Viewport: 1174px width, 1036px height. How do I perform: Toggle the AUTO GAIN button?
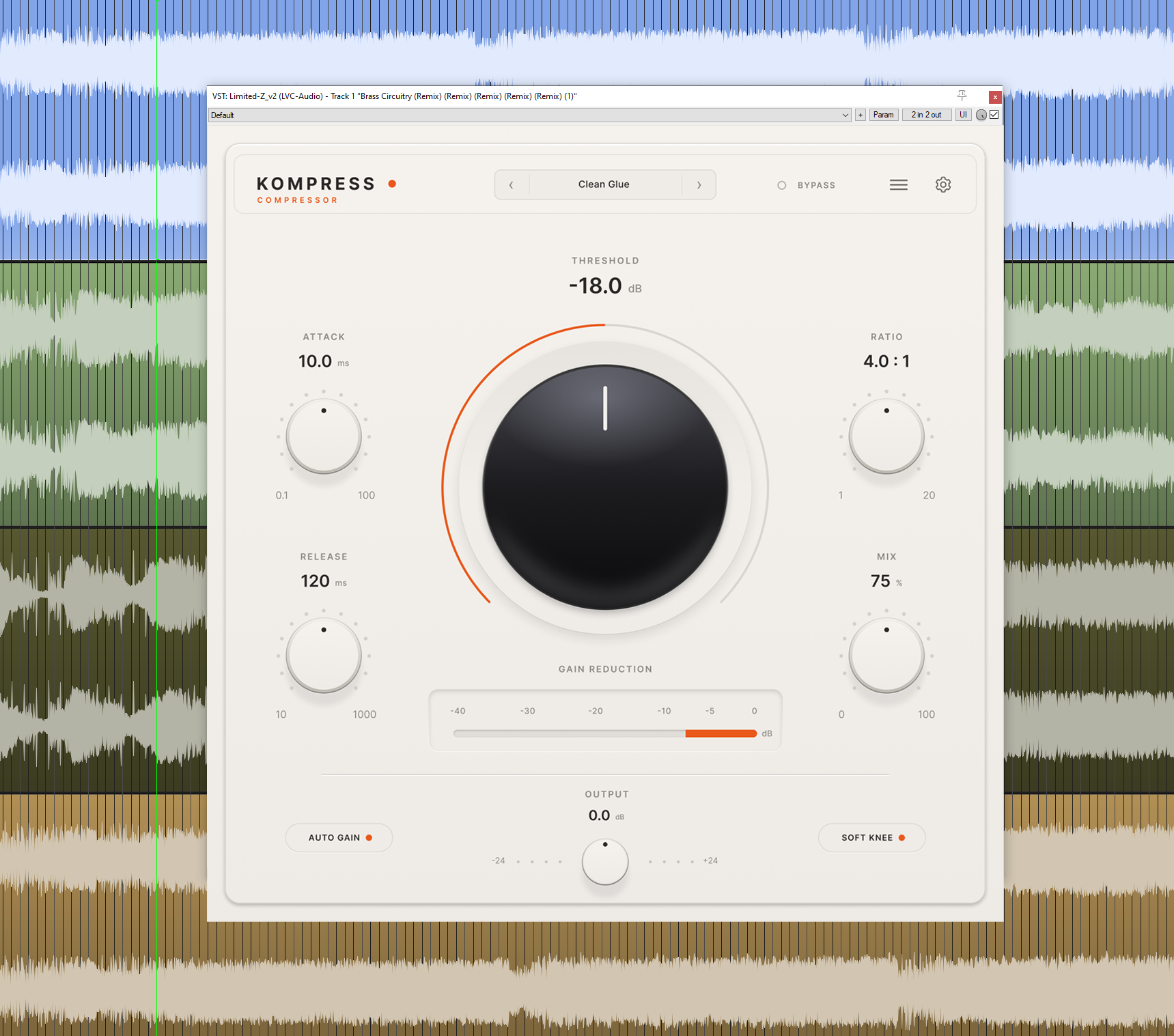click(339, 837)
